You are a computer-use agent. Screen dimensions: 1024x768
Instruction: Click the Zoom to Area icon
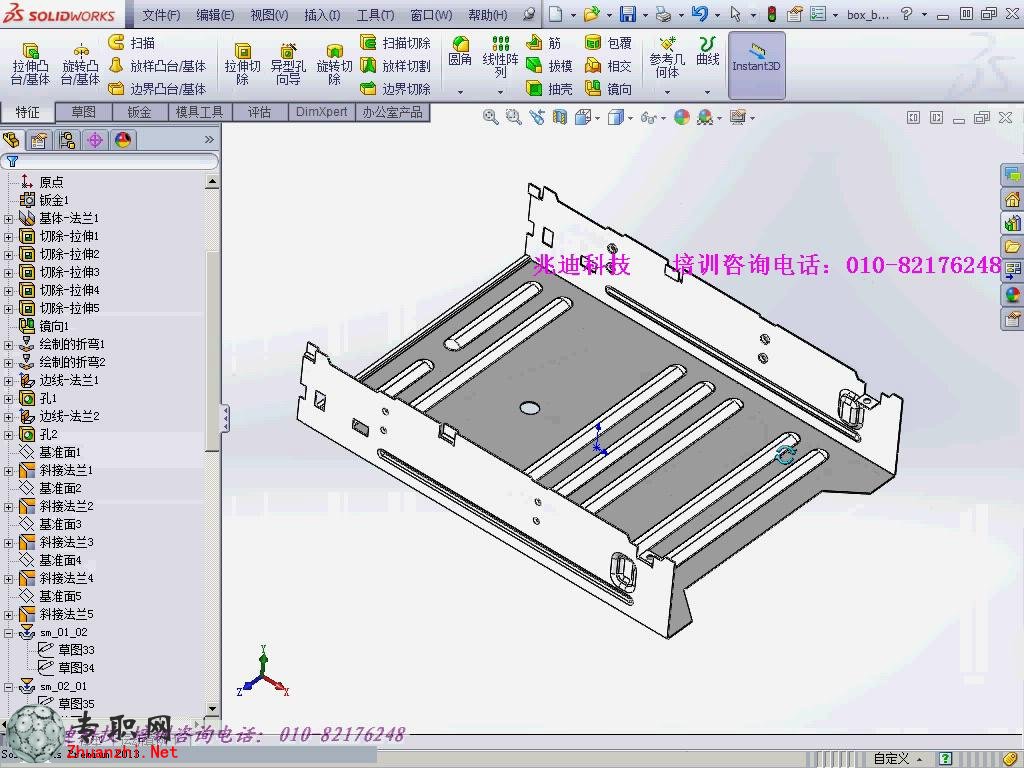pos(514,118)
